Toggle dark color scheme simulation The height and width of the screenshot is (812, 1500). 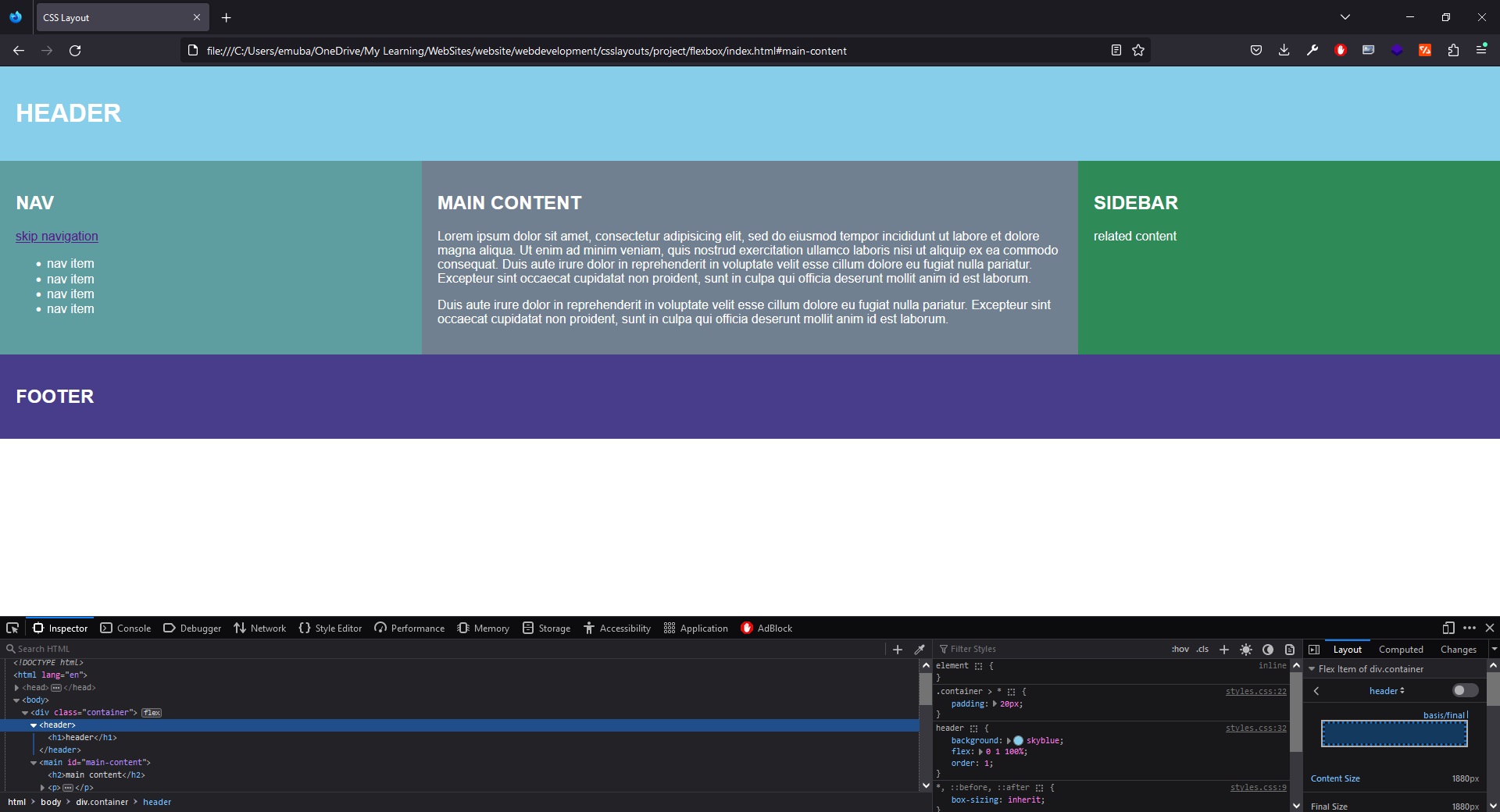point(1268,649)
